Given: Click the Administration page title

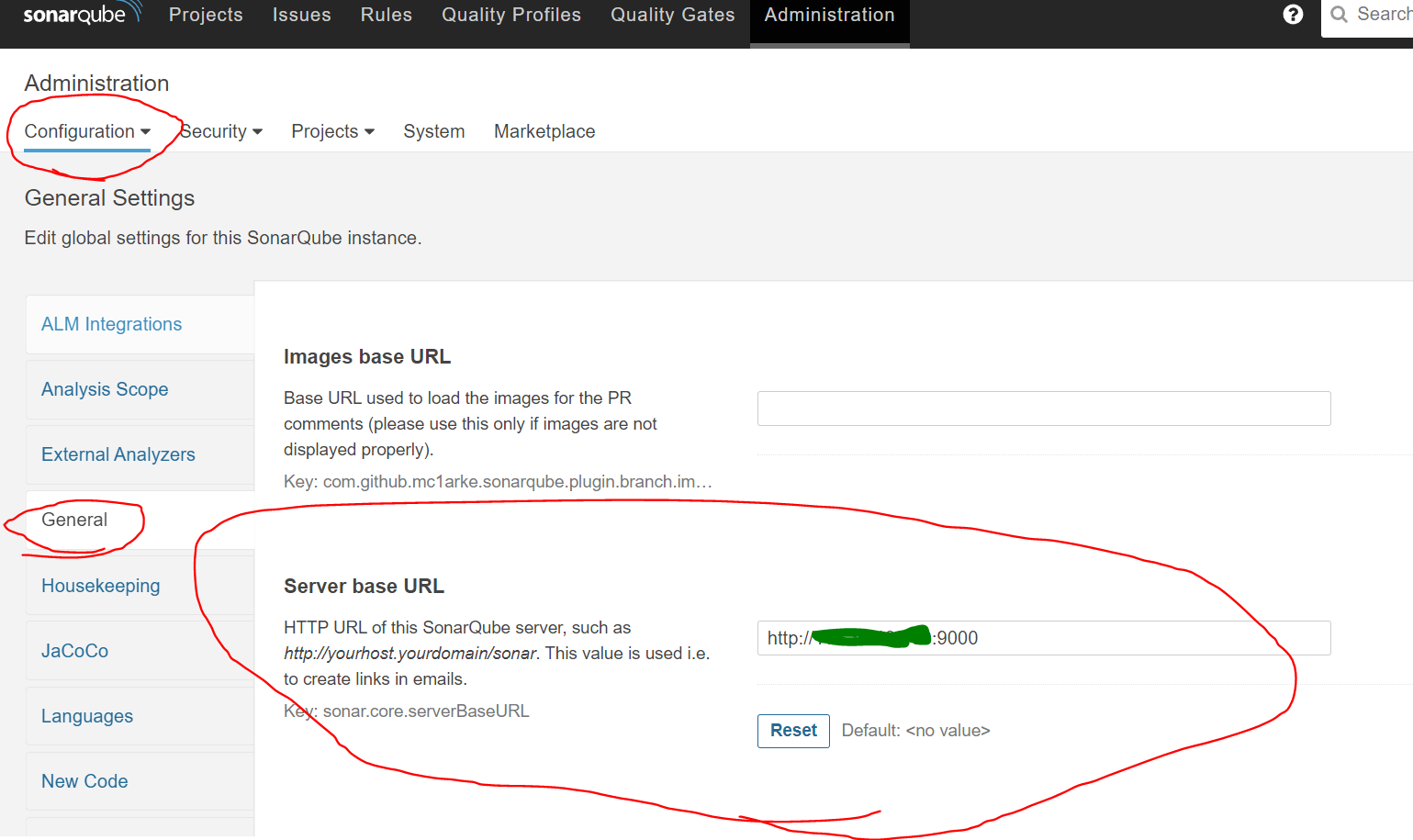Looking at the screenshot, I should pyautogui.click(x=96, y=84).
